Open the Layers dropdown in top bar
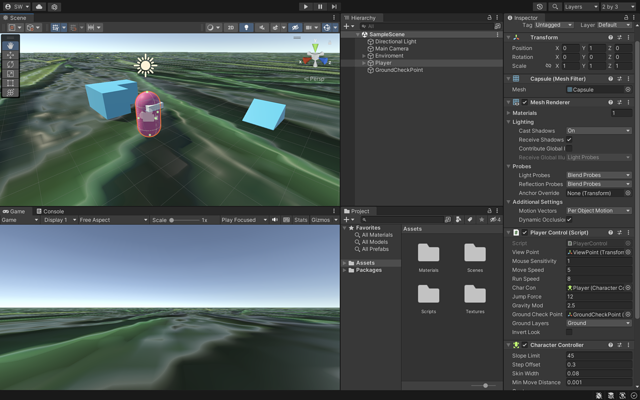 tap(581, 7)
